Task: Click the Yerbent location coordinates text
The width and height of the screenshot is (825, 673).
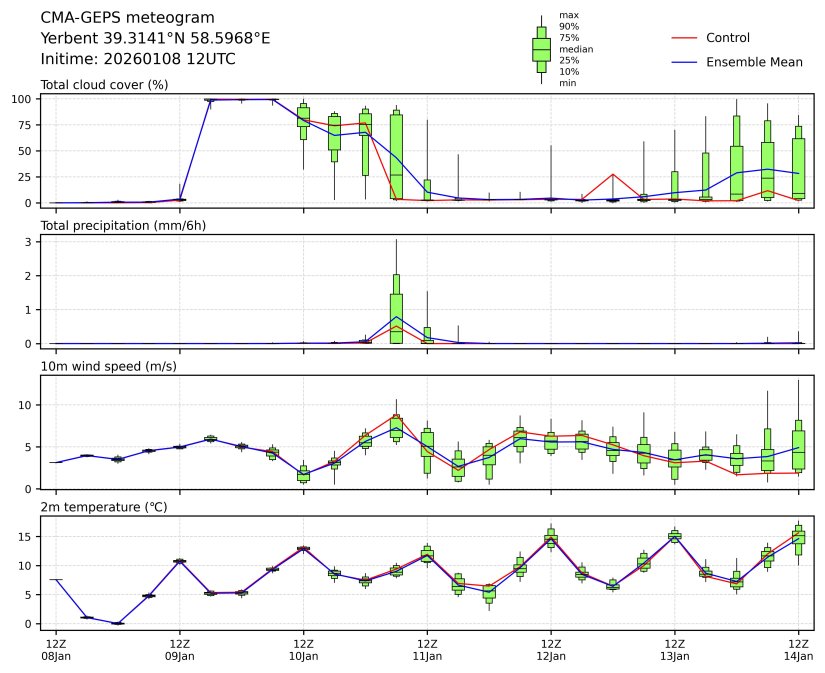Action: [x=155, y=38]
